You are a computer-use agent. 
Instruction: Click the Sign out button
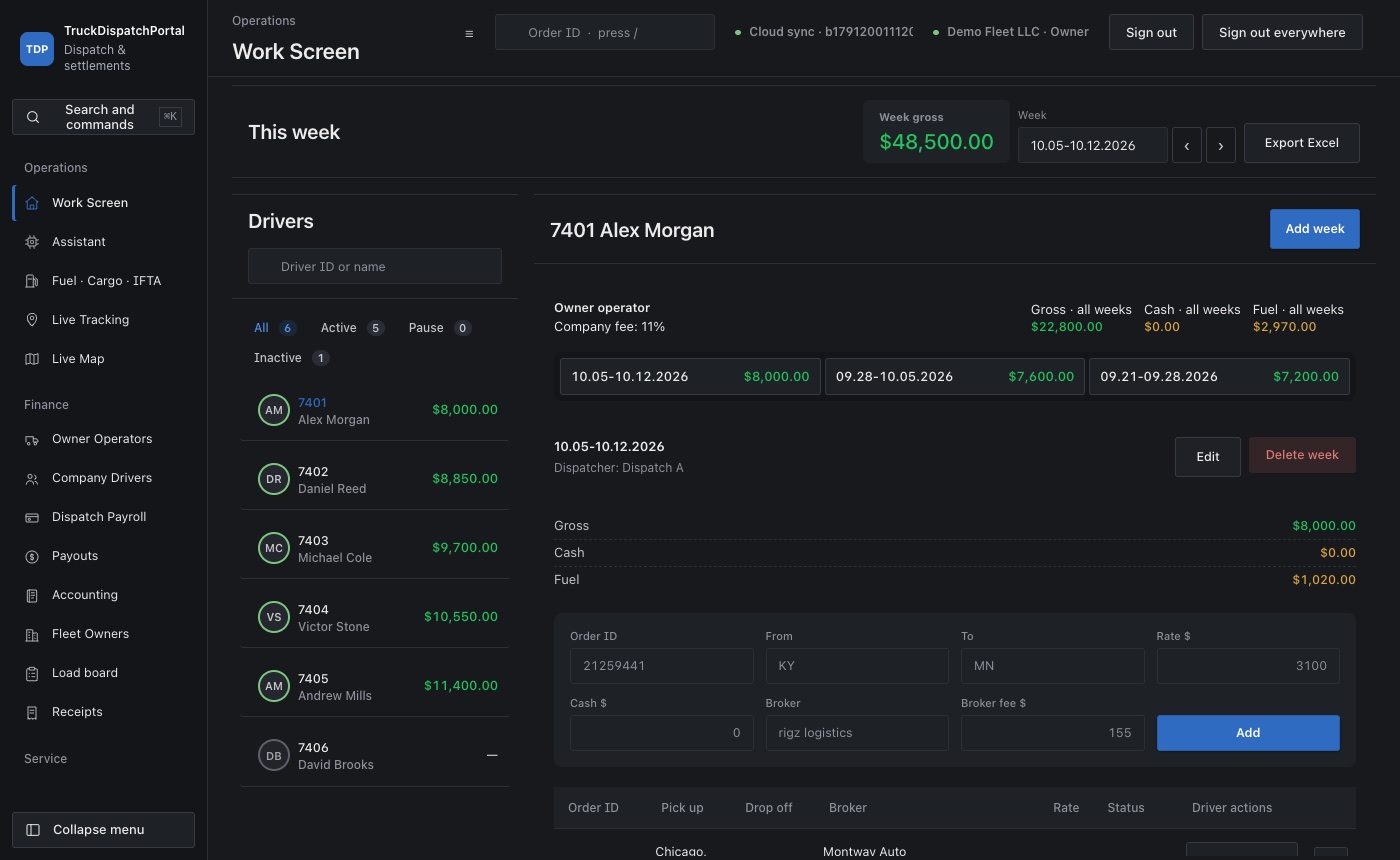tap(1151, 32)
